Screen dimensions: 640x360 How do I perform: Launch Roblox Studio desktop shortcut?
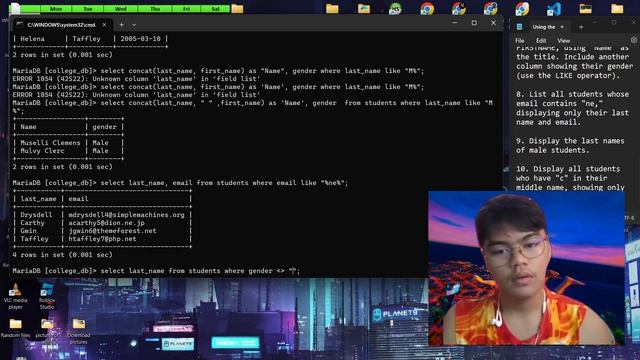pyautogui.click(x=47, y=296)
